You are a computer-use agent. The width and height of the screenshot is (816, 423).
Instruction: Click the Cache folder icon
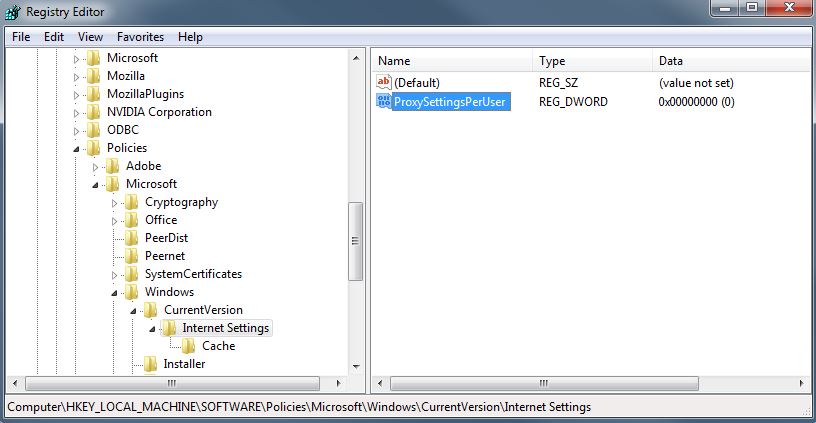click(x=188, y=346)
